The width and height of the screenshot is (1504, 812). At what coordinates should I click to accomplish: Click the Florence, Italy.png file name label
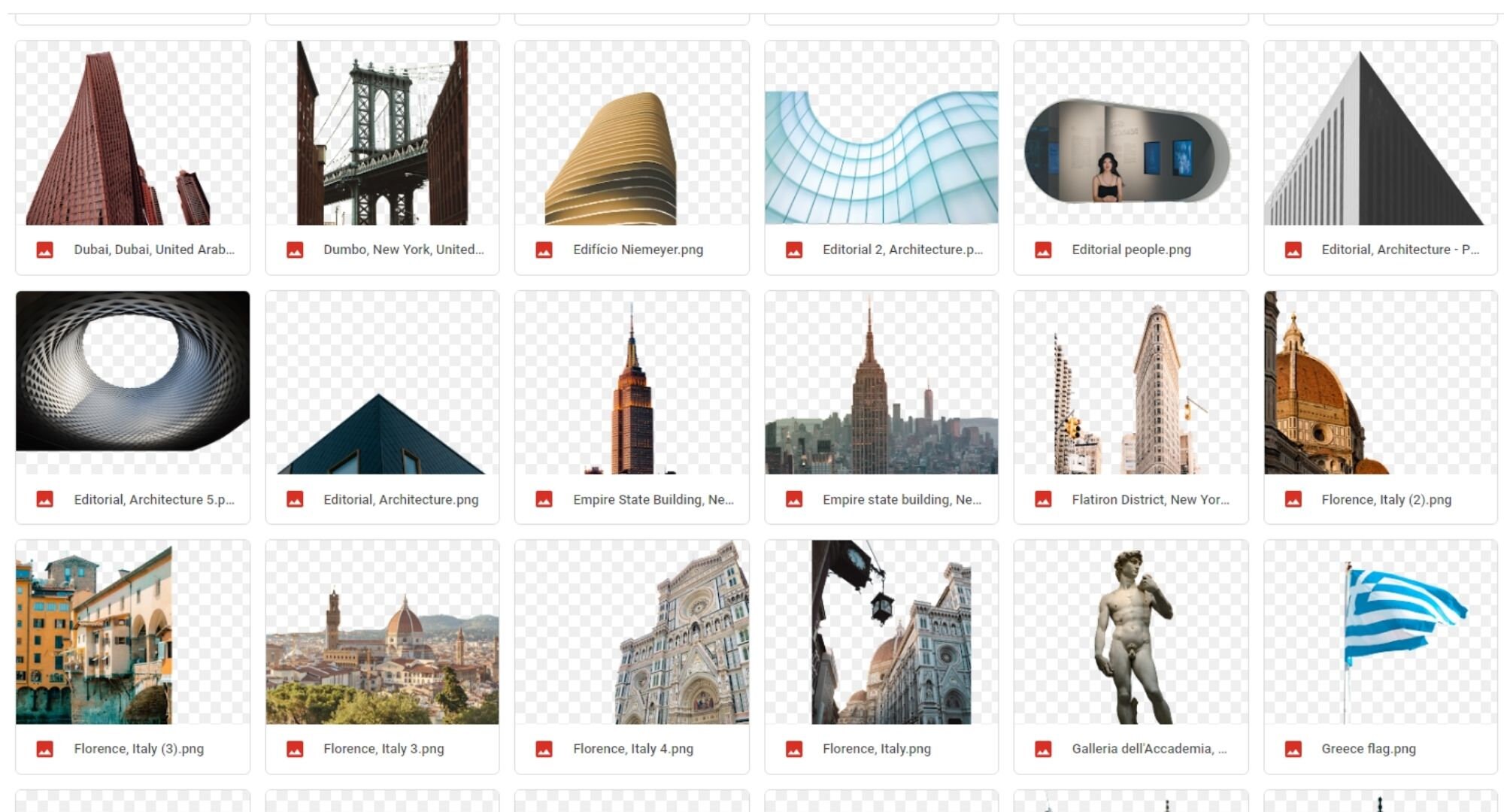[877, 749]
